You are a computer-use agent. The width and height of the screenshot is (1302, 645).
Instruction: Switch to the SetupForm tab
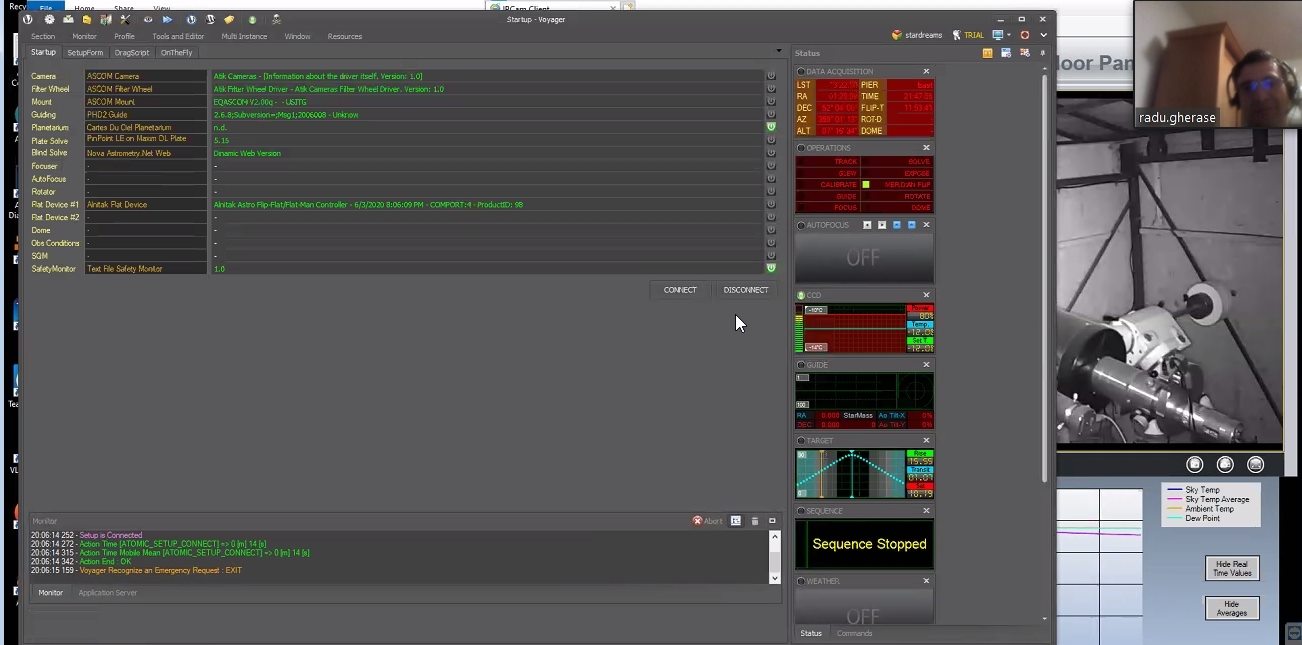[x=85, y=52]
